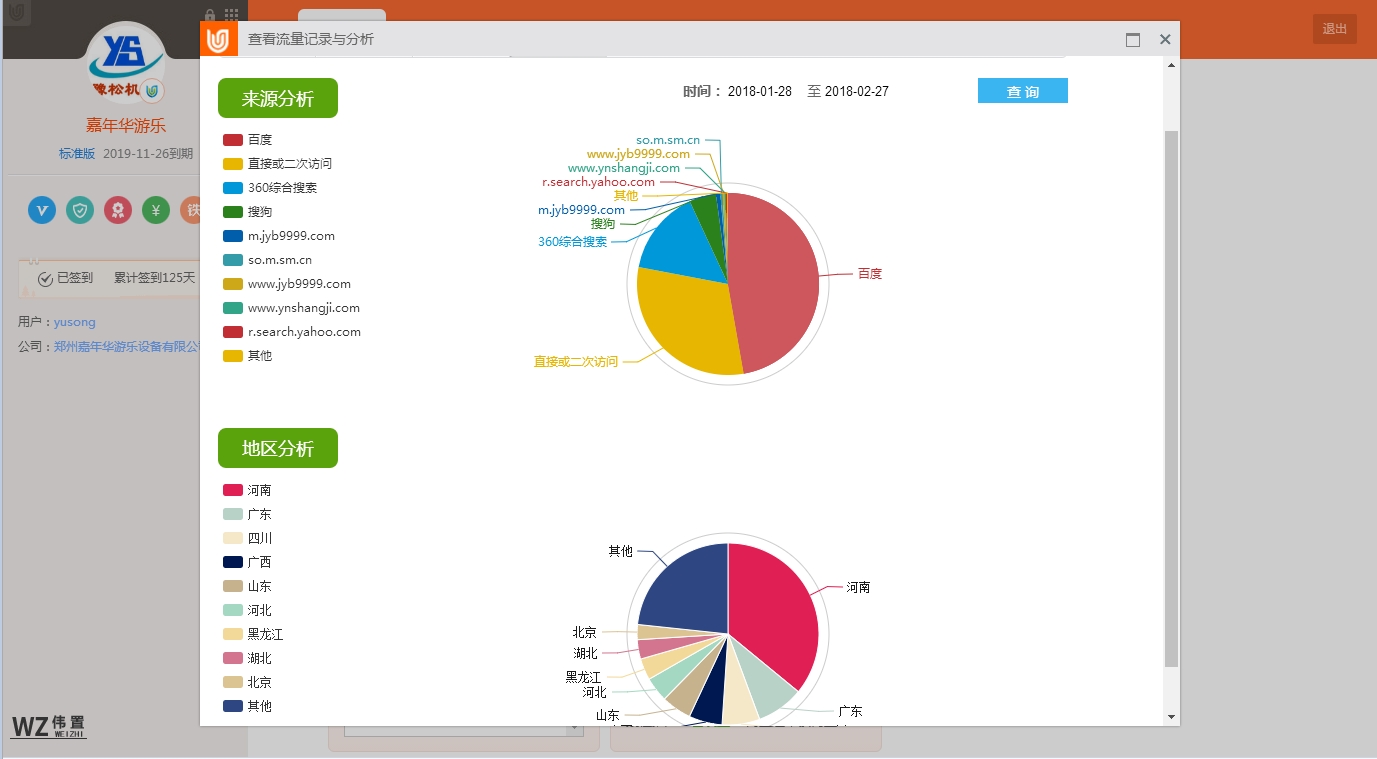The width and height of the screenshot is (1377, 759).
Task: Toggle 百度 legend item in source analysis
Action: point(248,140)
